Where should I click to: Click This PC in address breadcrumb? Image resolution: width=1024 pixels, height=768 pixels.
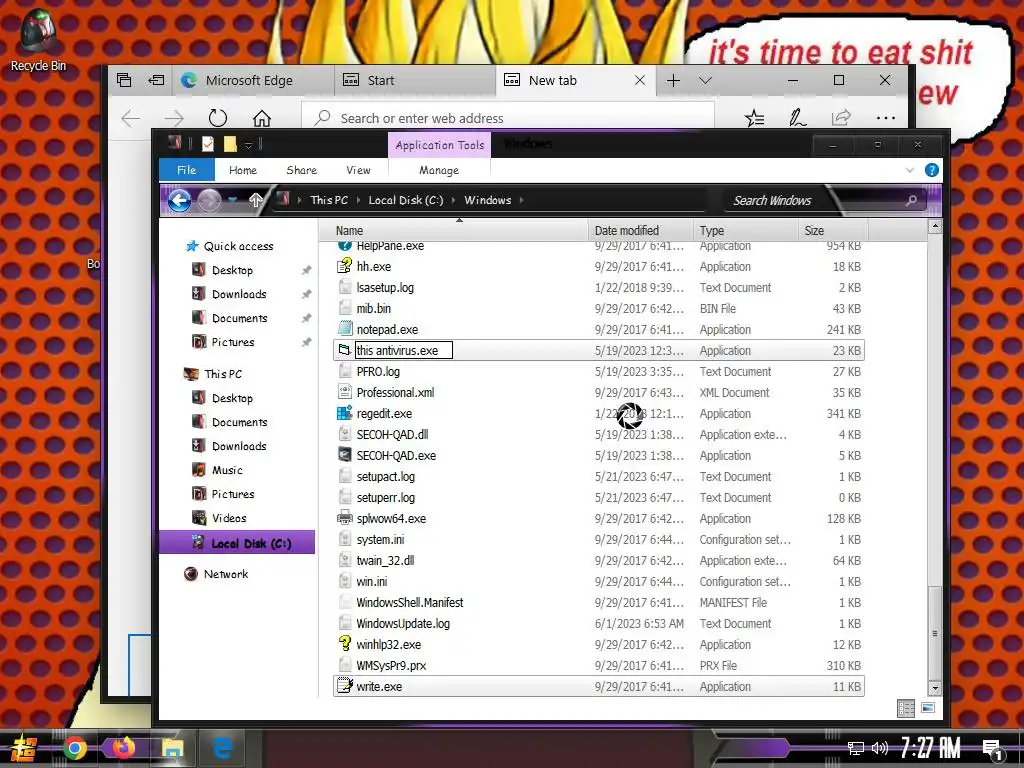(x=329, y=200)
